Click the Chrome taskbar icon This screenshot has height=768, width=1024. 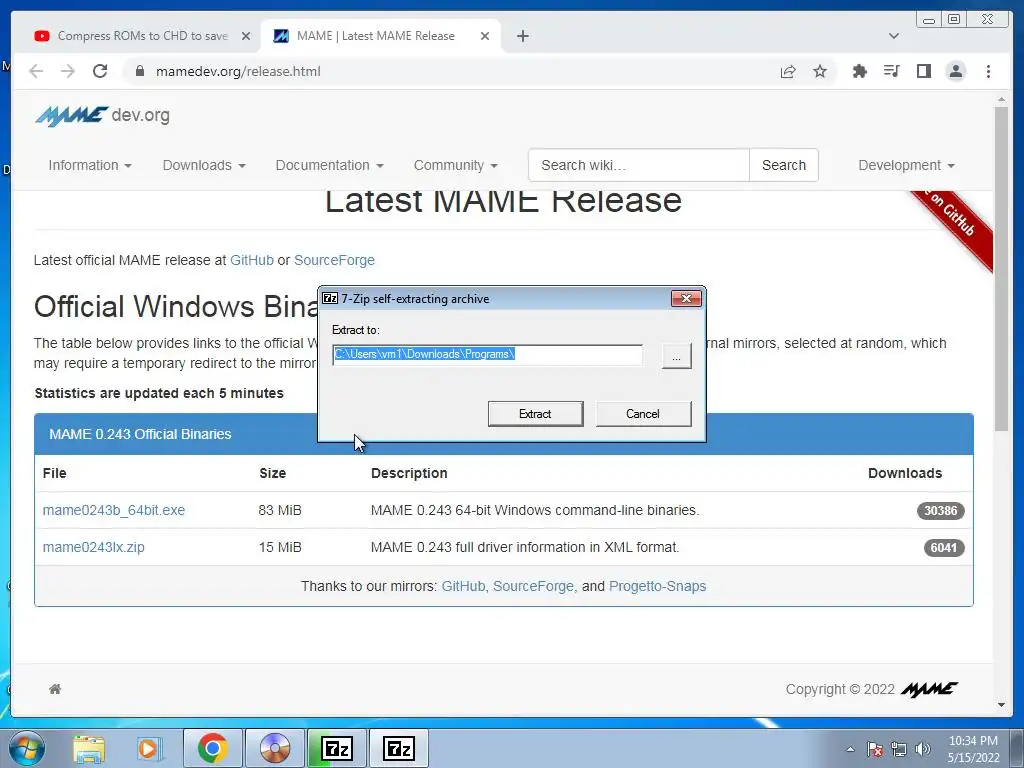[x=212, y=748]
